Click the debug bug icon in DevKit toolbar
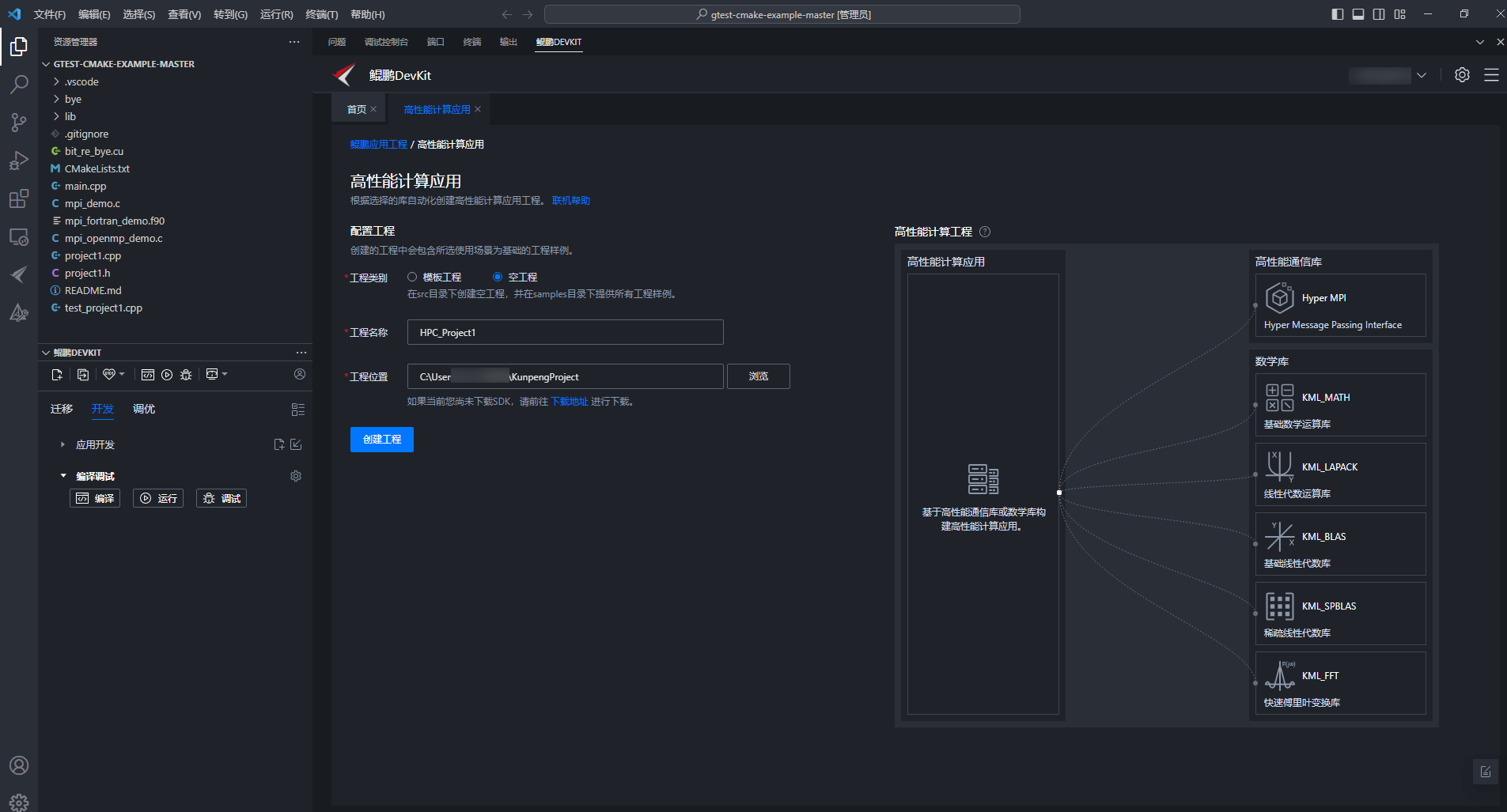This screenshot has height=812, width=1507. [x=186, y=375]
